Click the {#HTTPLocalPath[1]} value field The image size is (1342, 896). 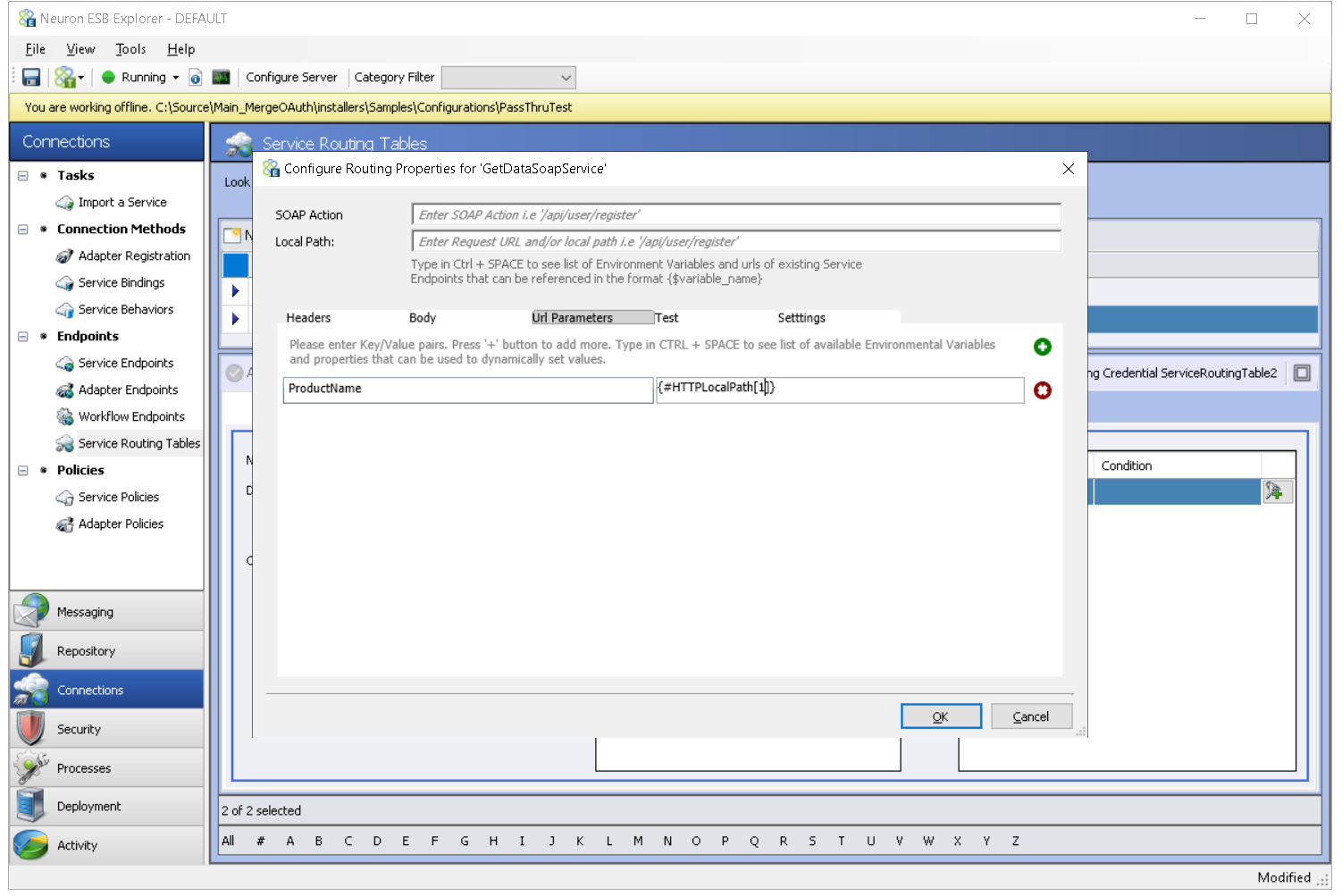pos(840,389)
